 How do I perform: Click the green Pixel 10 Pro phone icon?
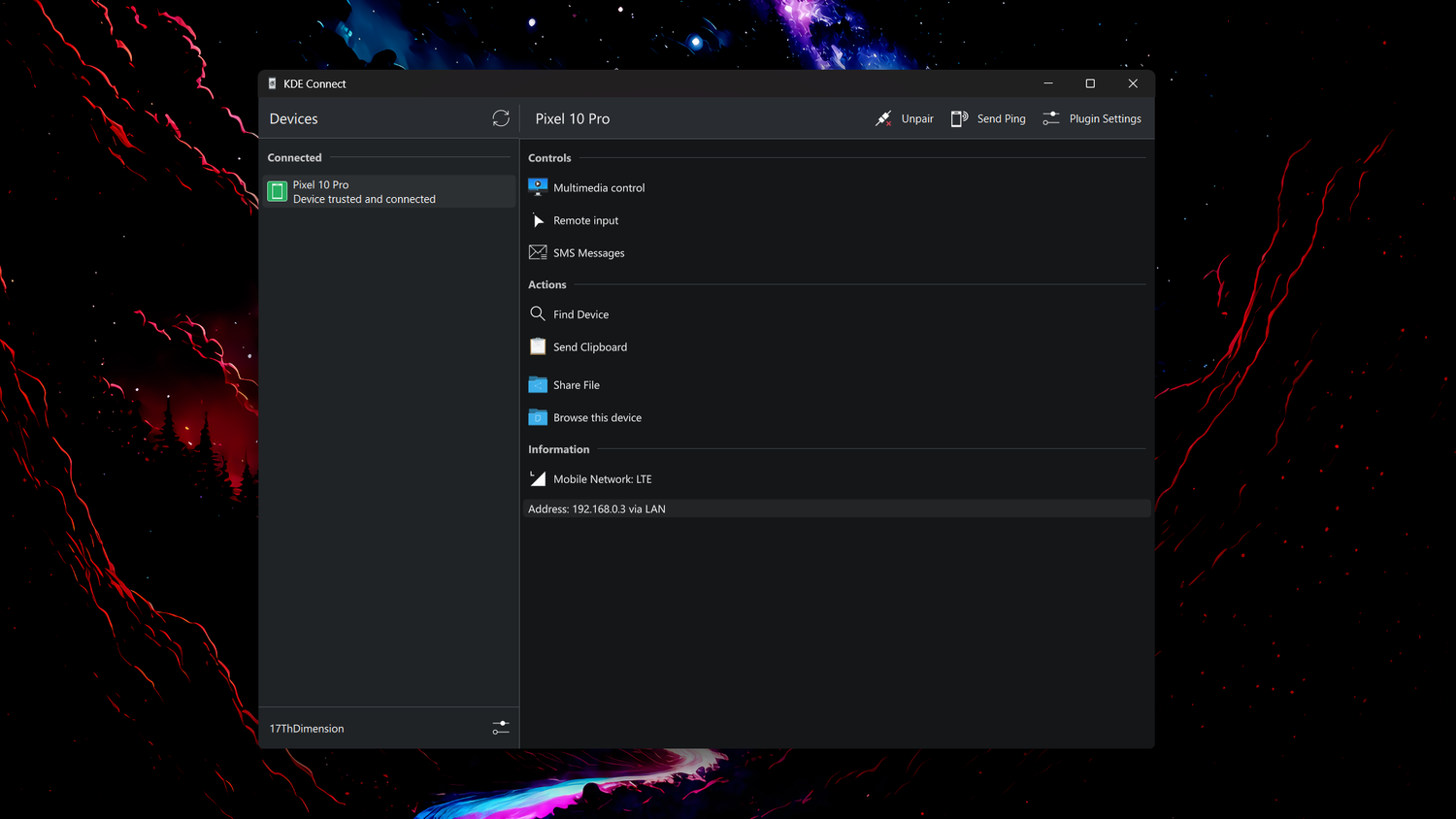pyautogui.click(x=278, y=191)
